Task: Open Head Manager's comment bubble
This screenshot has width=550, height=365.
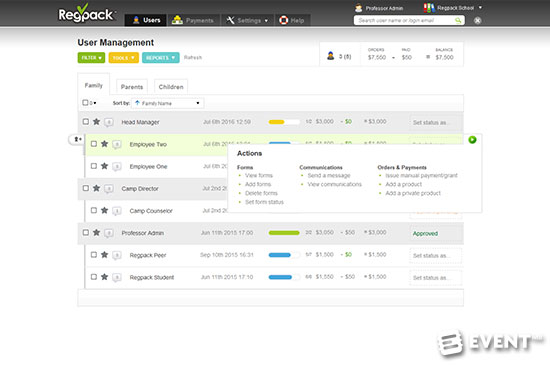Action: coord(109,122)
